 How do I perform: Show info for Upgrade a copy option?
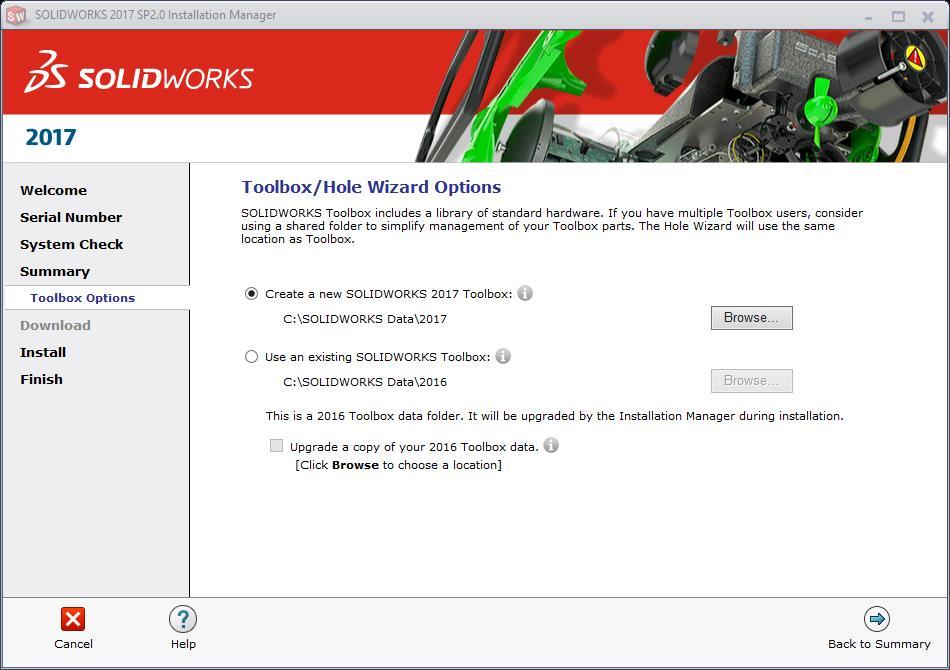pyautogui.click(x=551, y=445)
